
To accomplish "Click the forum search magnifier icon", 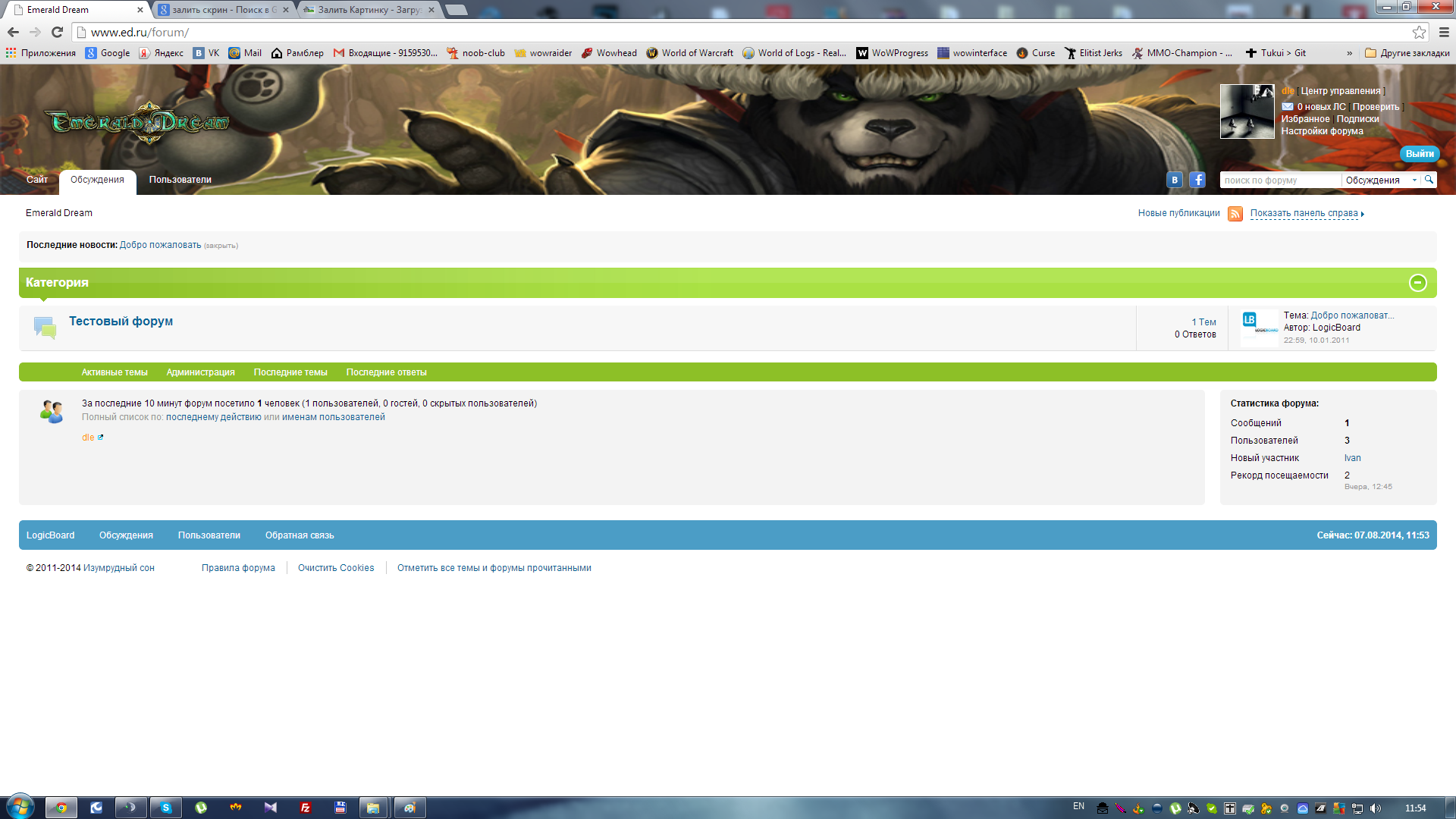I will click(1429, 180).
